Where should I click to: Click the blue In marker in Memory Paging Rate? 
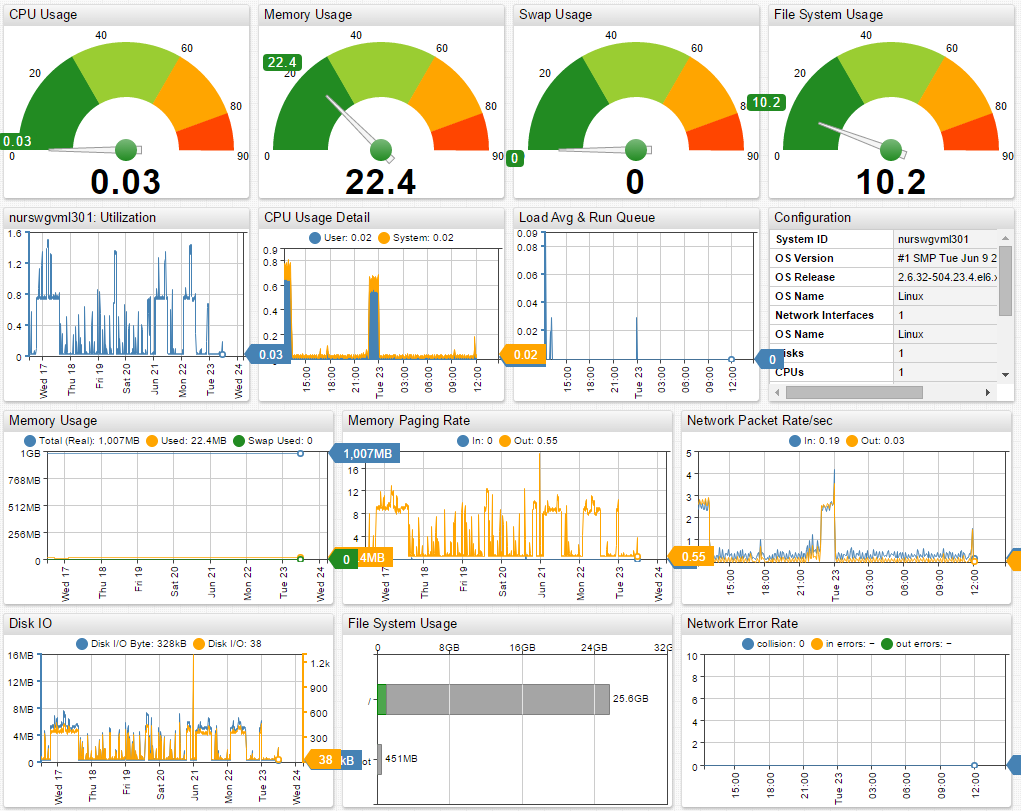click(463, 440)
